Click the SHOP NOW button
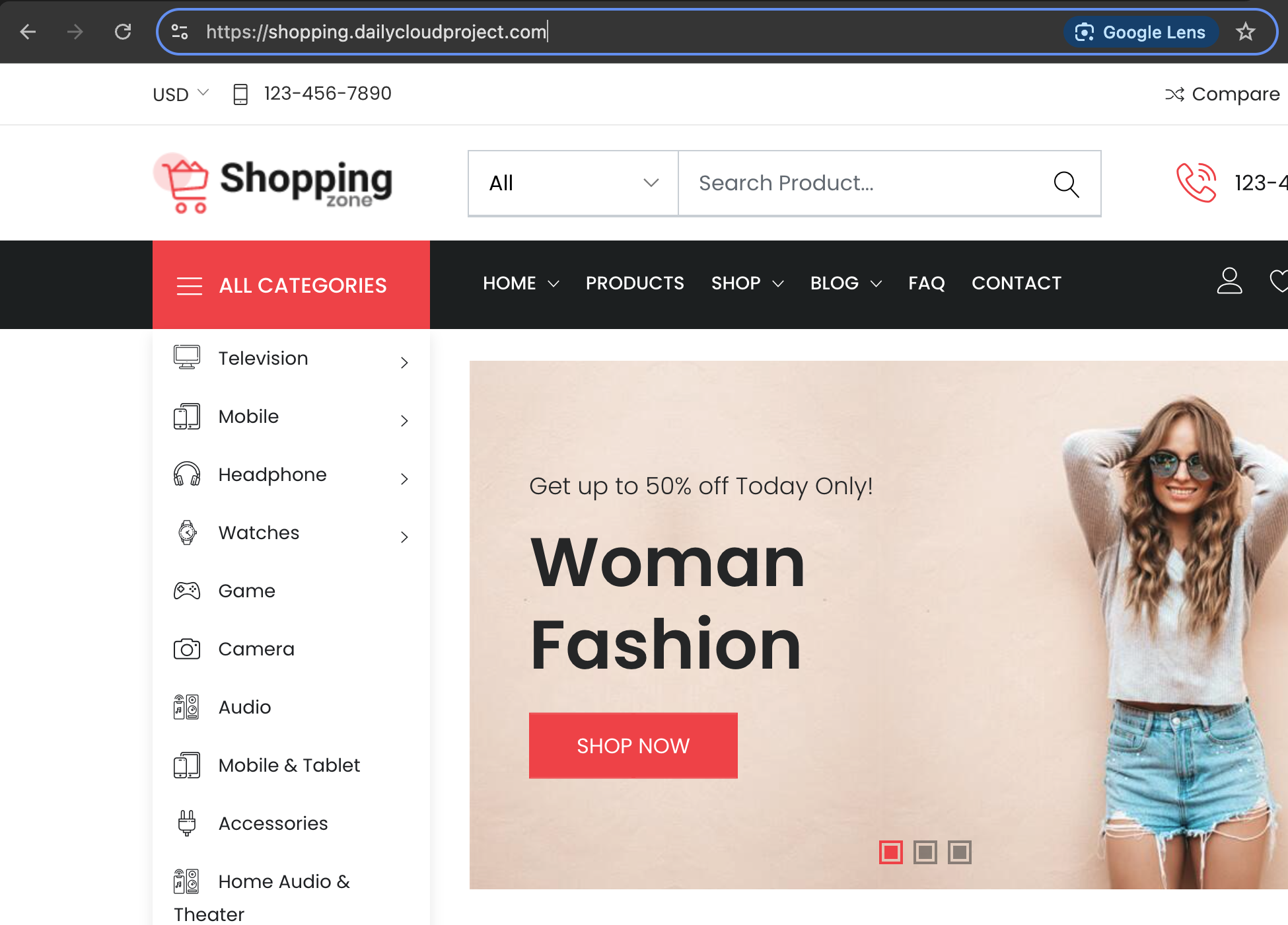Viewport: 1288px width, 925px height. [633, 745]
